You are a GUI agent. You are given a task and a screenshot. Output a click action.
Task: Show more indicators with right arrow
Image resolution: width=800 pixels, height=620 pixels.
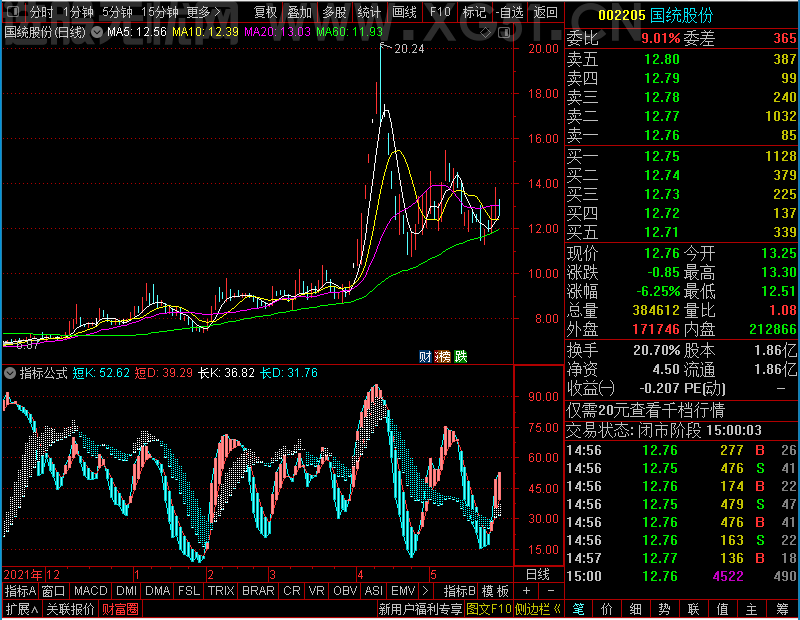pyautogui.click(x=425, y=590)
